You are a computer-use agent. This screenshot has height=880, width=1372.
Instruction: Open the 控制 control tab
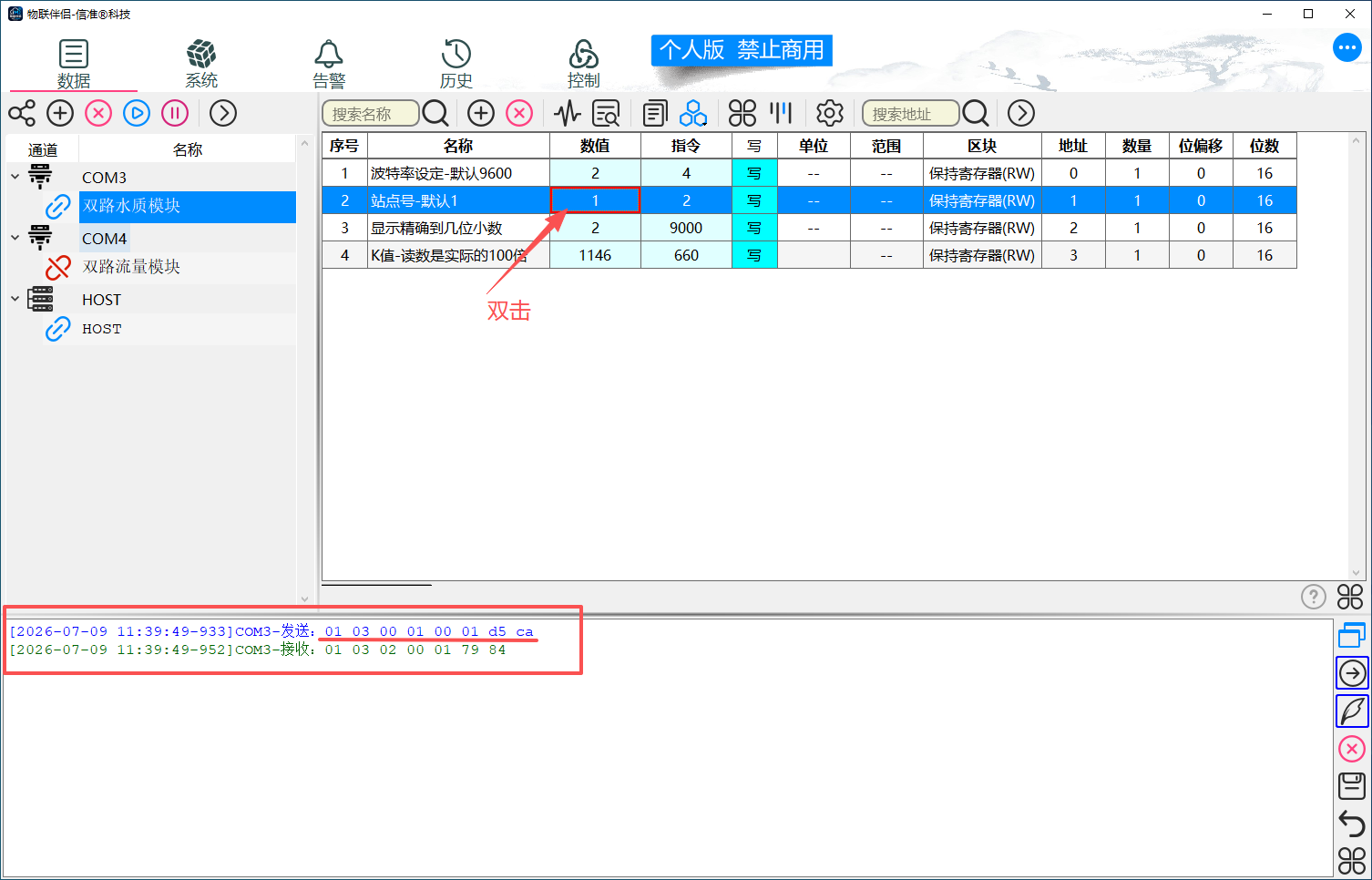pos(584,64)
